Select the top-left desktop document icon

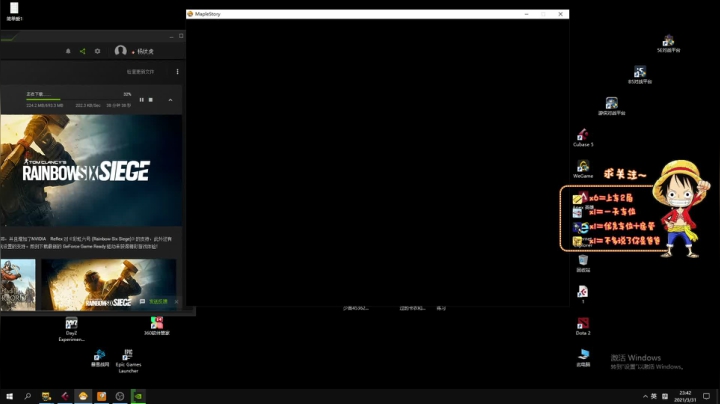click(x=14, y=11)
